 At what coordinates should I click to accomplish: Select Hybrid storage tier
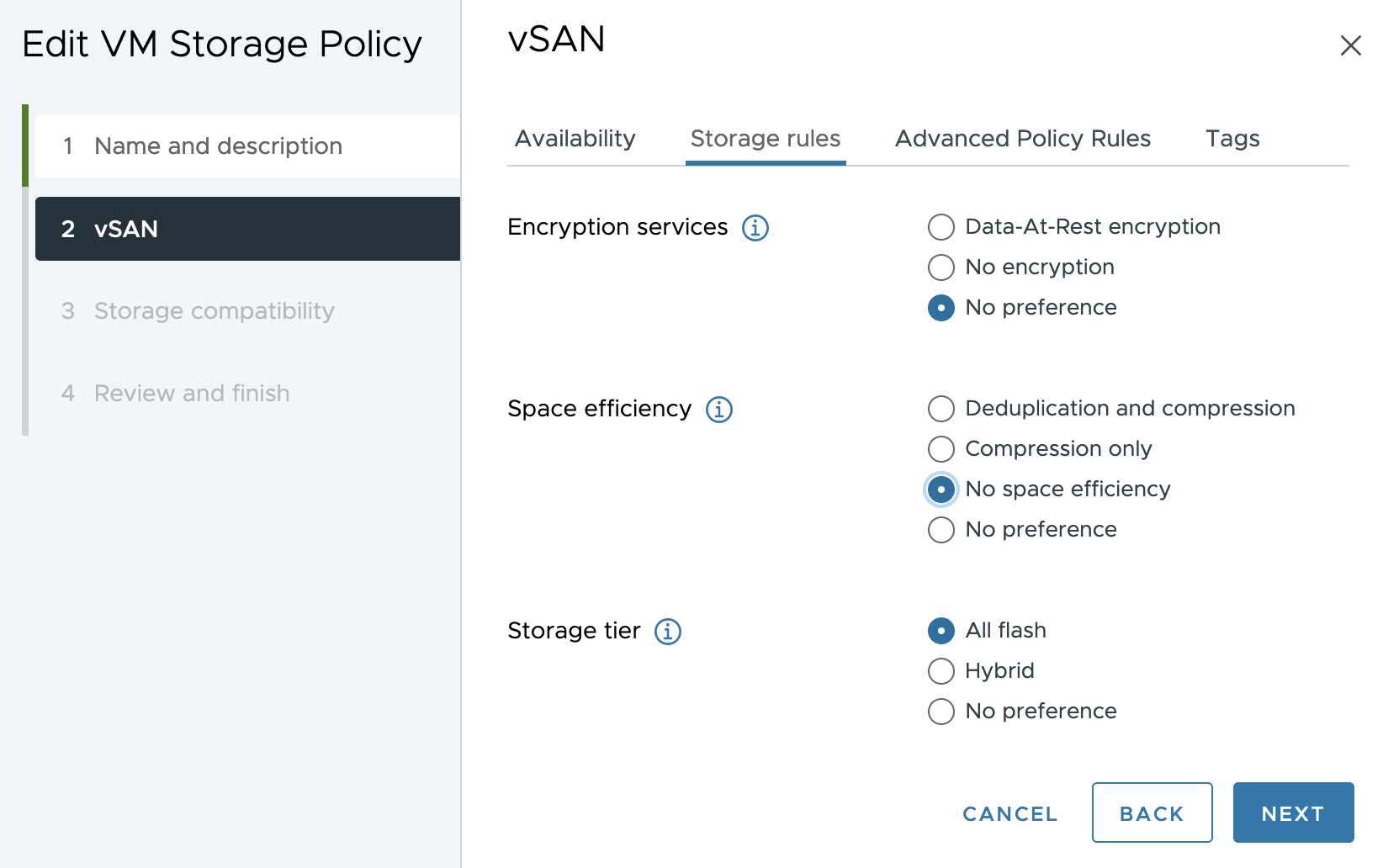941,671
